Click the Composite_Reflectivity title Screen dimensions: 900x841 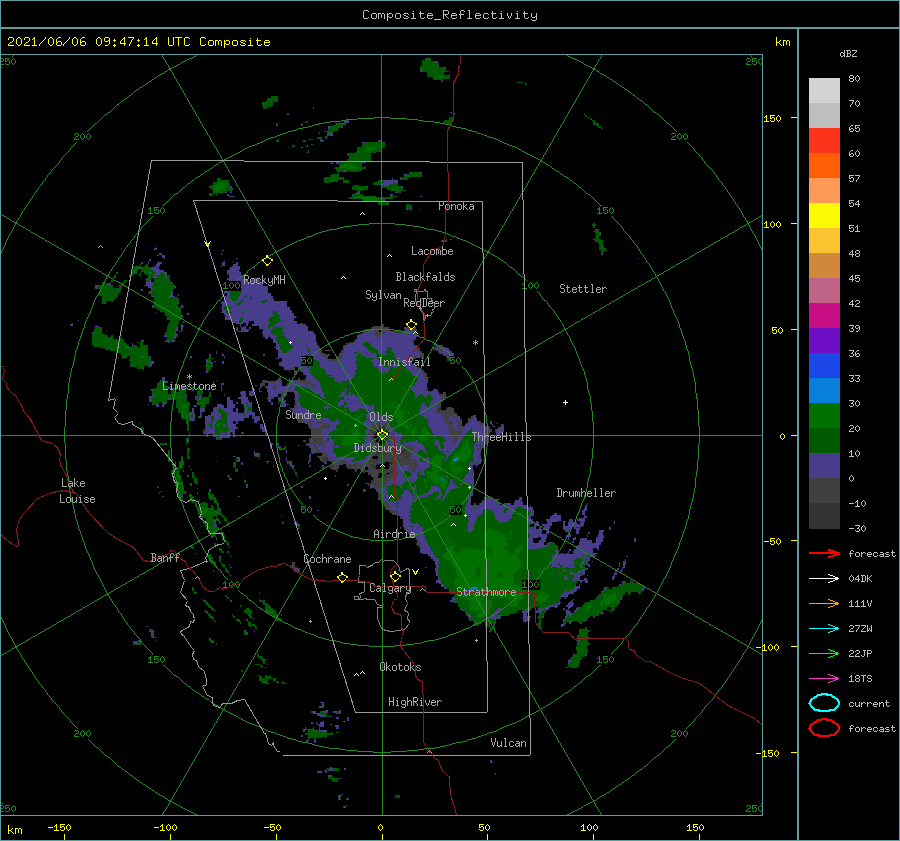click(x=450, y=15)
